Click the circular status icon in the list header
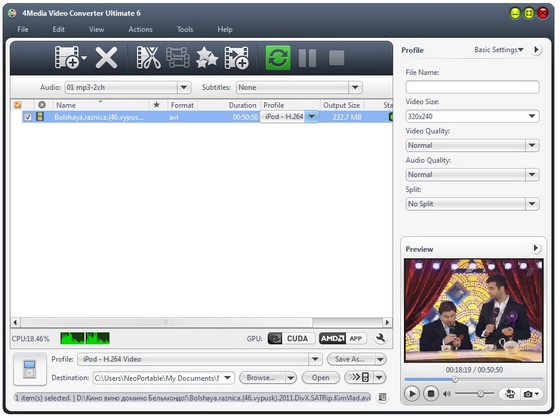Image resolution: width=560 pixels, height=418 pixels. point(42,105)
